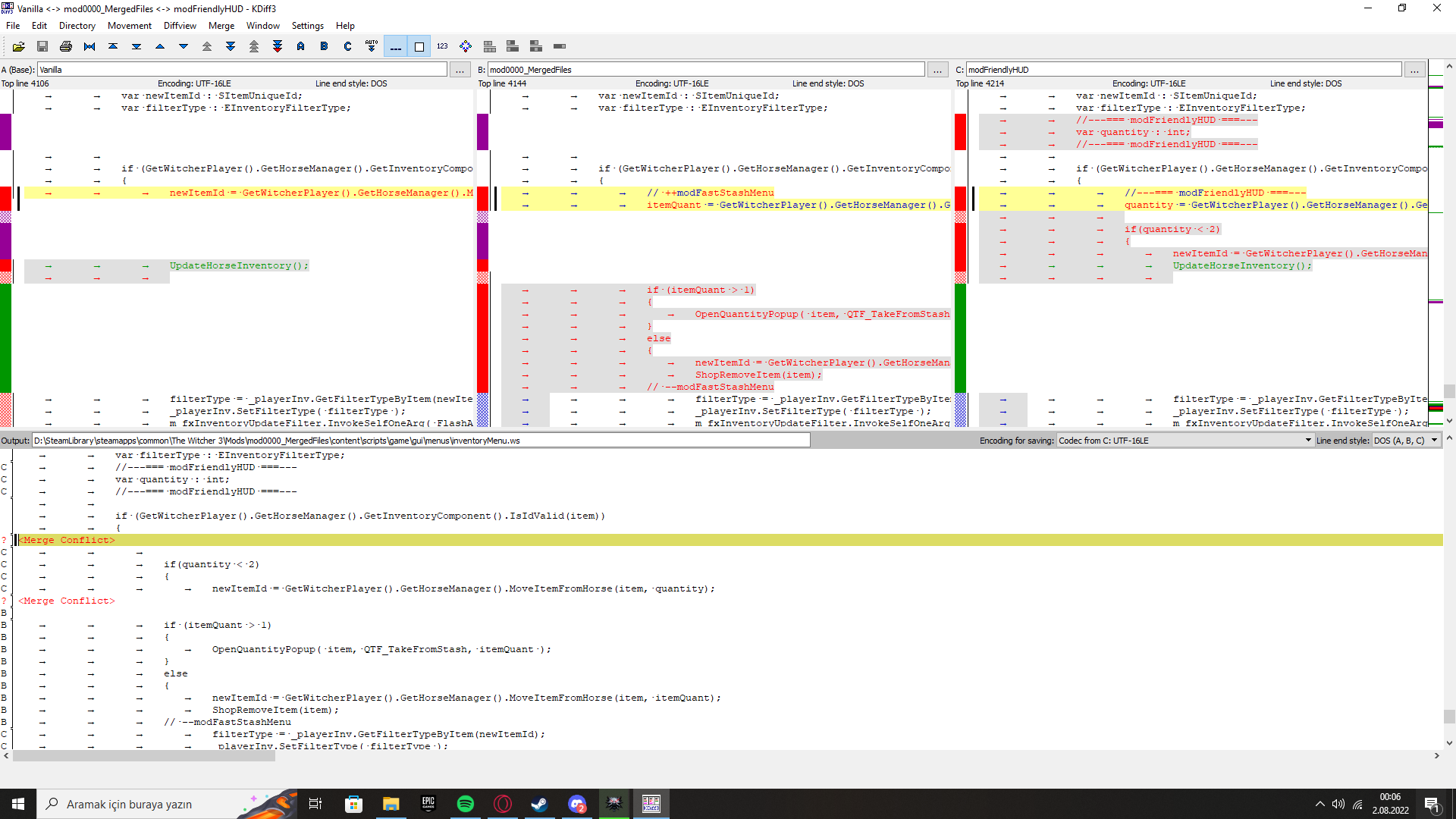Open Spotify from the taskbar

pos(466,804)
